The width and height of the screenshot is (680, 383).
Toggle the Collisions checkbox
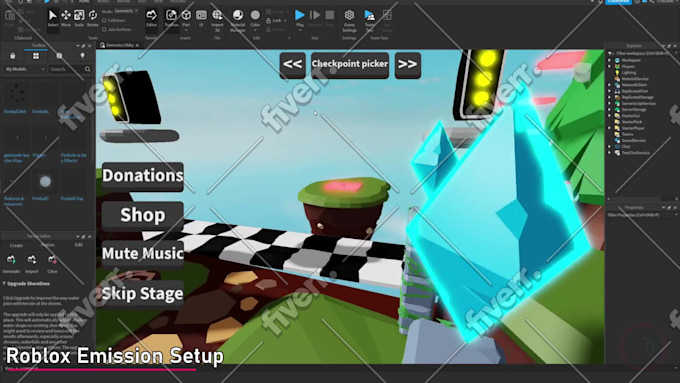click(104, 20)
